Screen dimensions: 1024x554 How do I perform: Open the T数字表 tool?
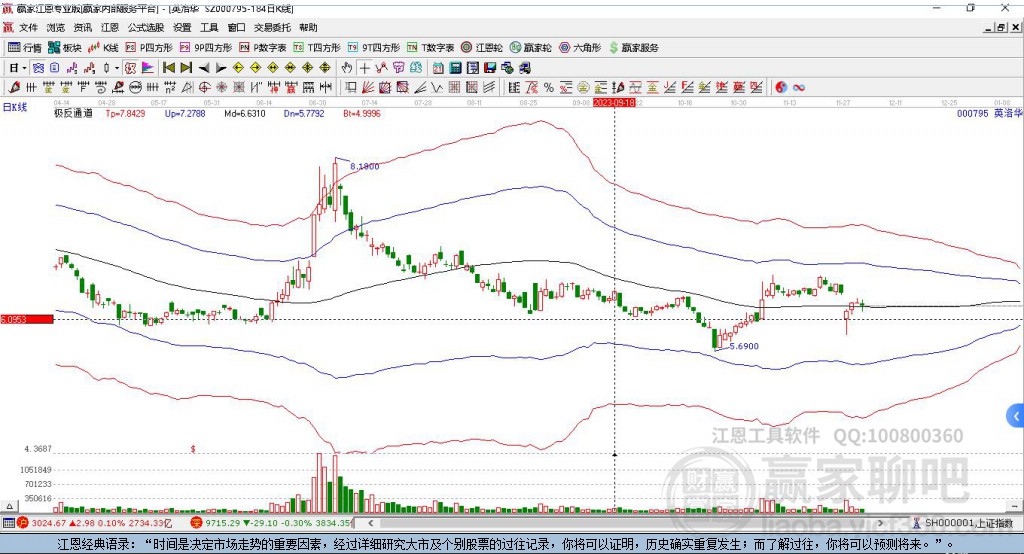click(430, 48)
